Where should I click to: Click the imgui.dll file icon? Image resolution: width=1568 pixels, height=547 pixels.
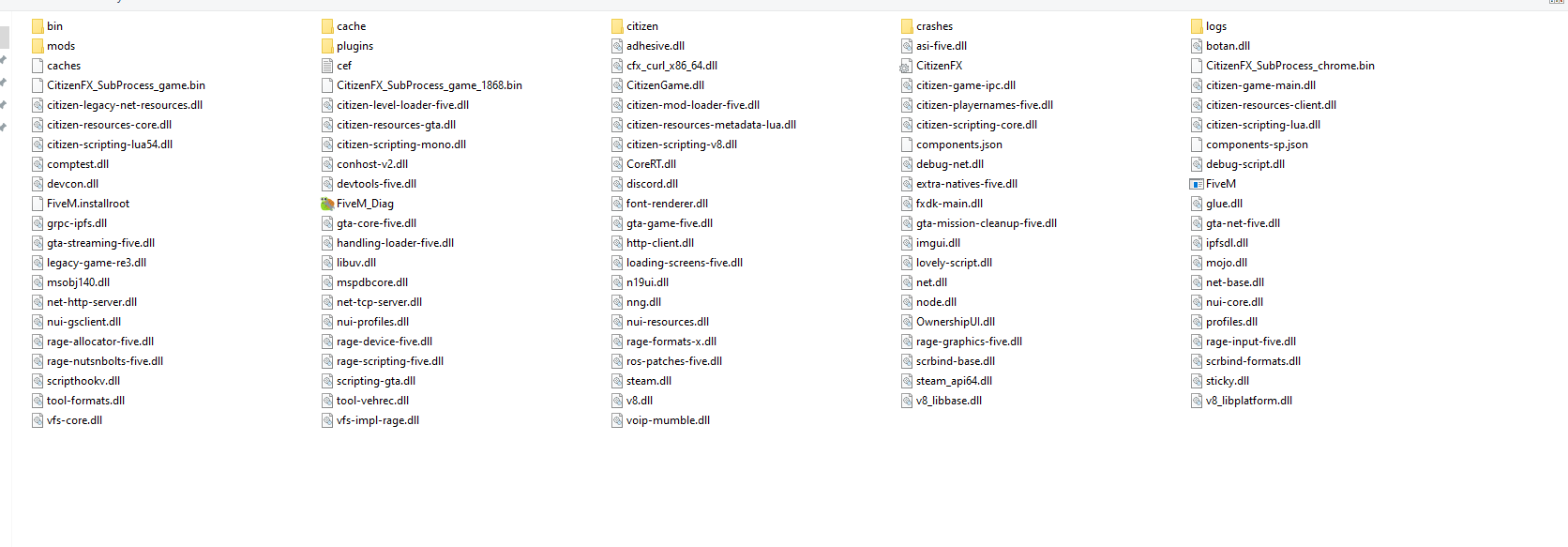907,243
